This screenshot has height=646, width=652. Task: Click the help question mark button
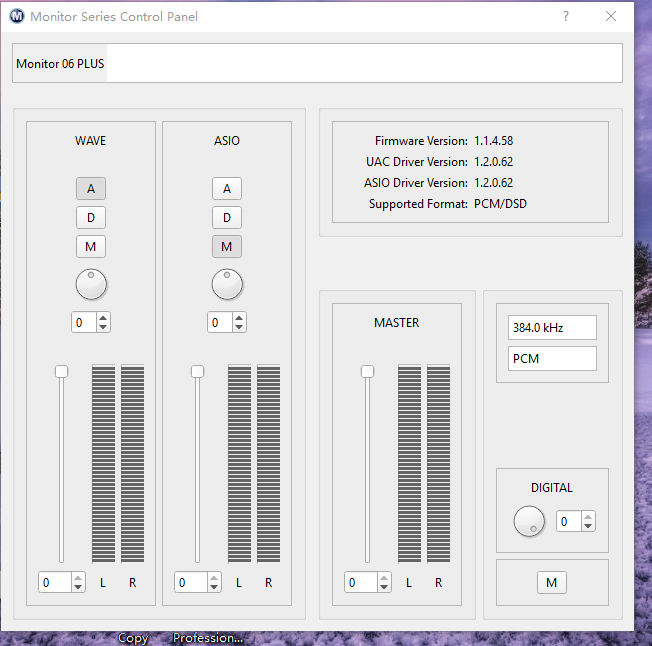(566, 16)
